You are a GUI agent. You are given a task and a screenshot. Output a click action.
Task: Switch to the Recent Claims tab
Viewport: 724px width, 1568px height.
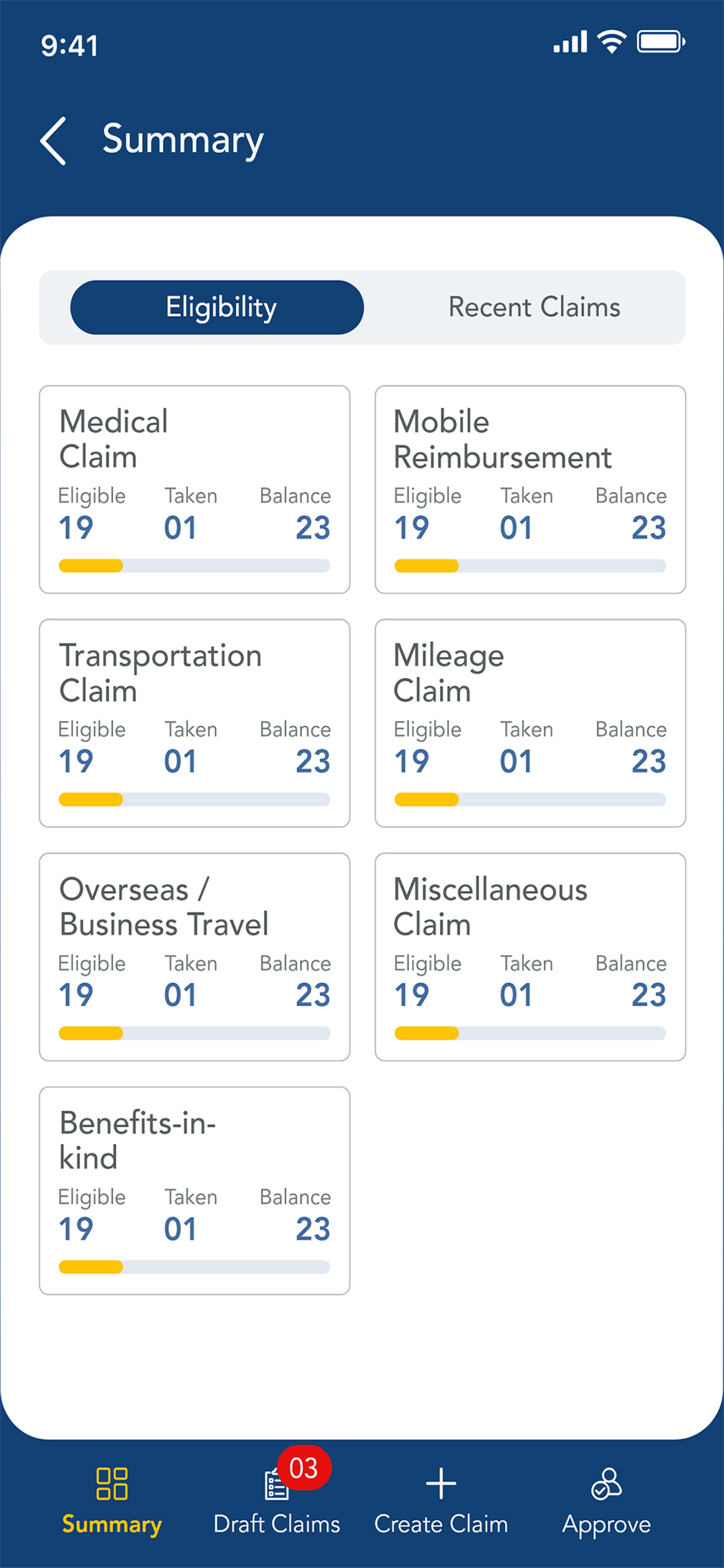[534, 307]
